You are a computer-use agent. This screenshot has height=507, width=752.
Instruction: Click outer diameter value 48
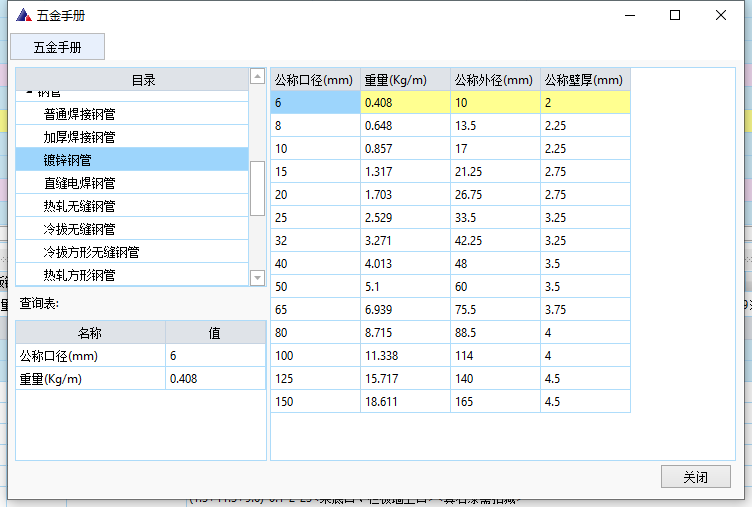(495, 264)
